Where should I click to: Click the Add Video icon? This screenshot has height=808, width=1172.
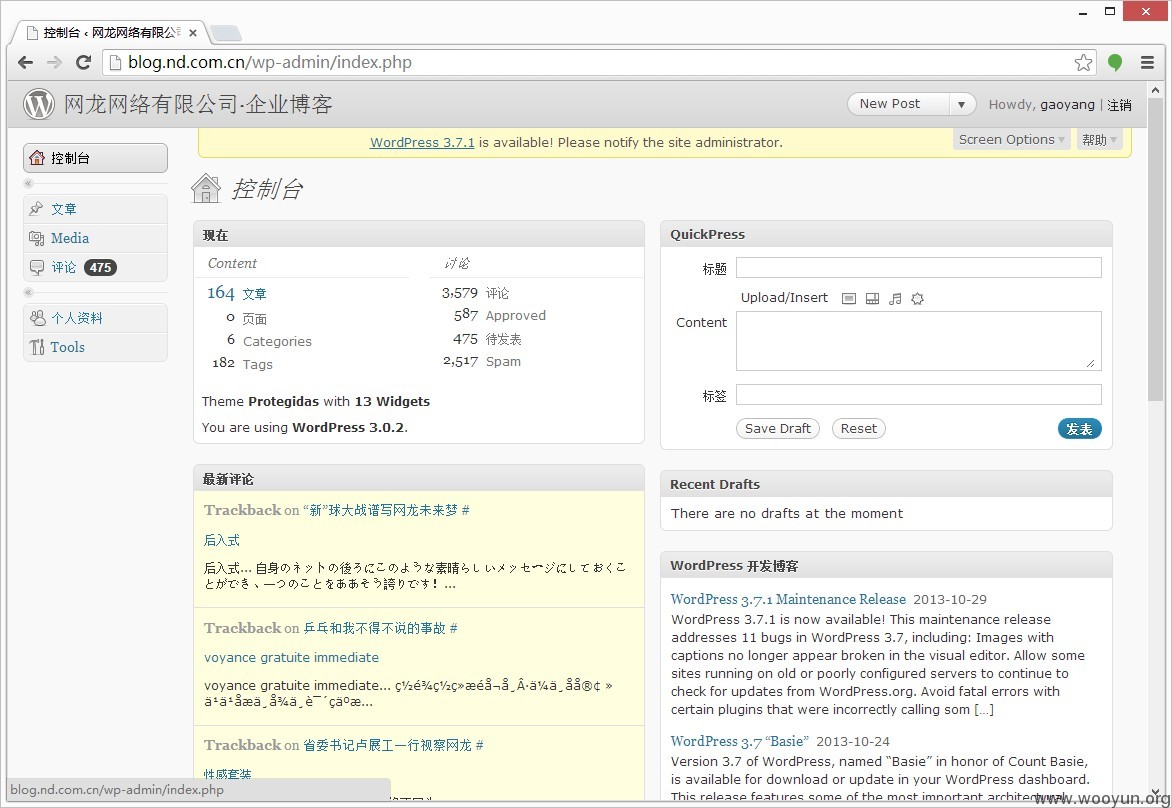872,299
